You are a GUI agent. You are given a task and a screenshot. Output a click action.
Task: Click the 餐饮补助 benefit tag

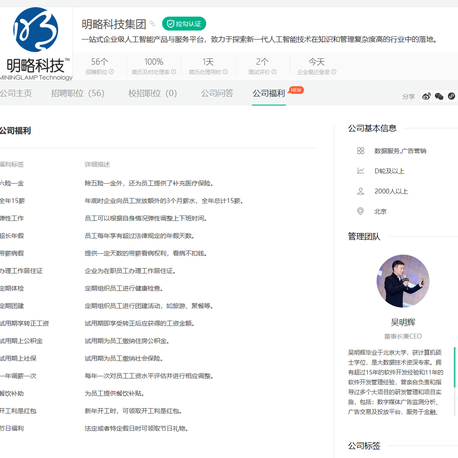click(12, 394)
